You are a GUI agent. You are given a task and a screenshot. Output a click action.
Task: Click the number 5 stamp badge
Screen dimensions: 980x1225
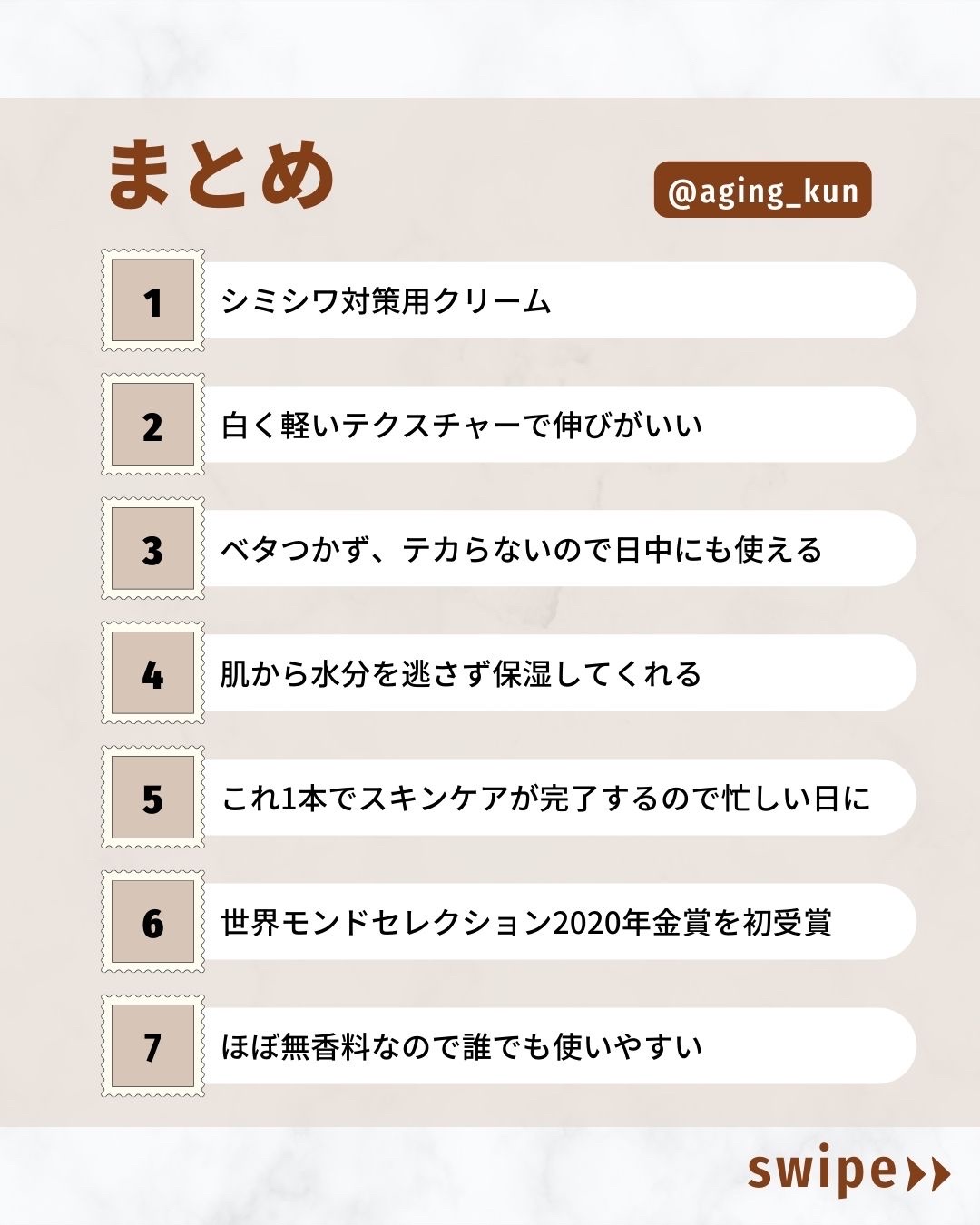[152, 798]
